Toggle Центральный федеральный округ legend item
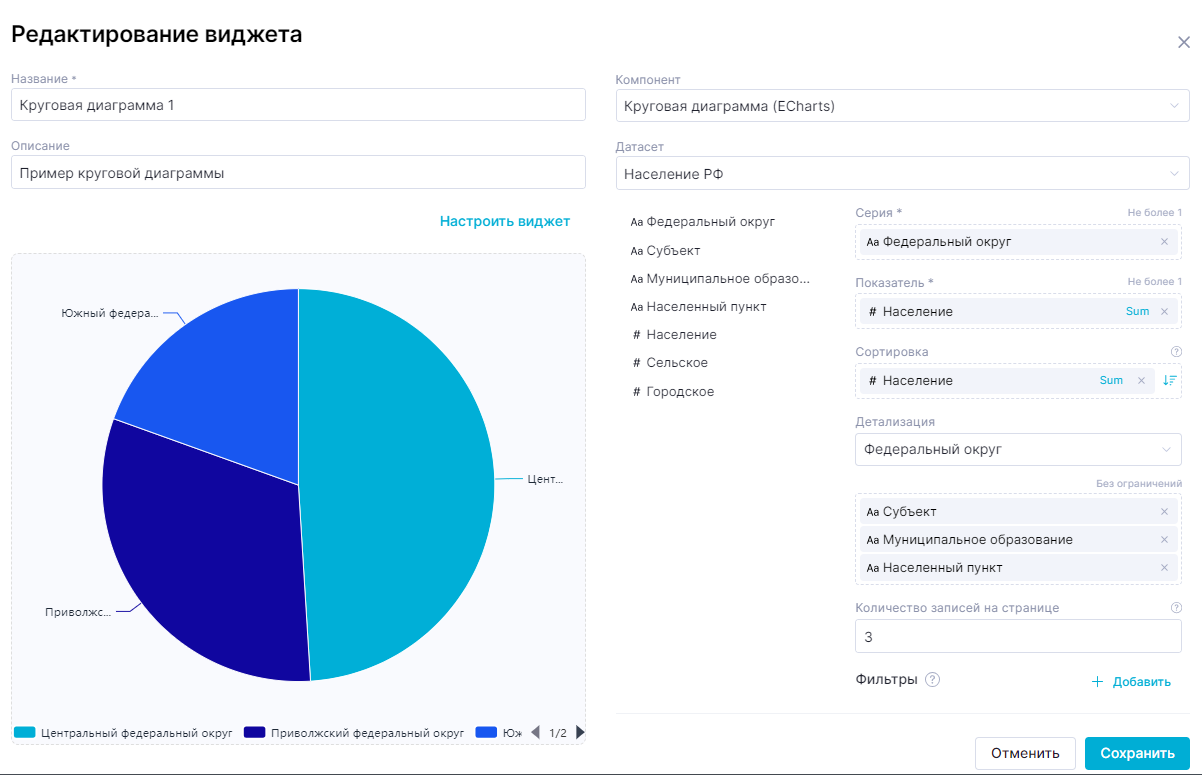Image resolution: width=1202 pixels, height=775 pixels. coord(124,733)
